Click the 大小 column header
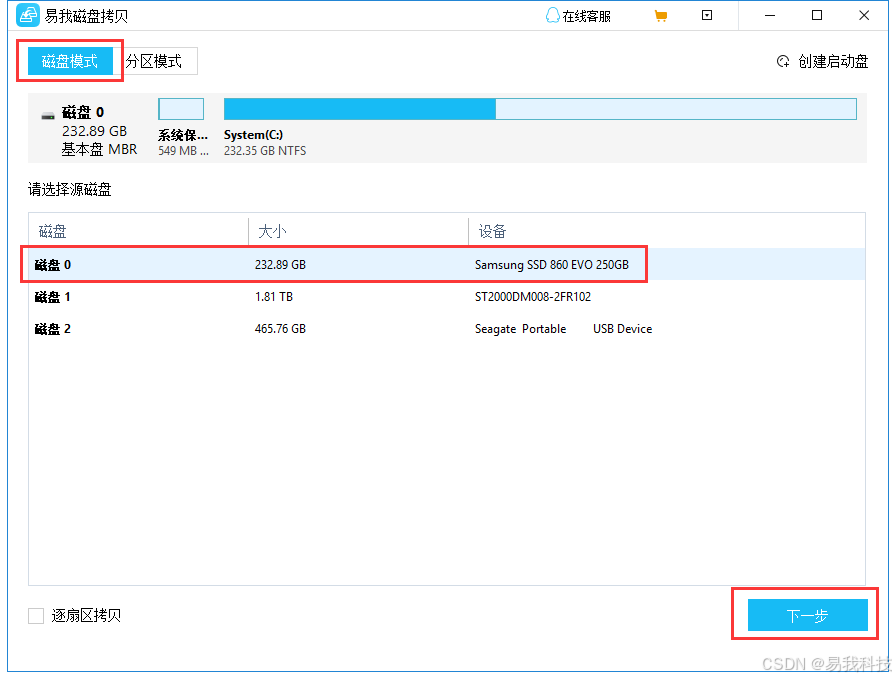The height and width of the screenshot is (679, 896). pos(358,231)
